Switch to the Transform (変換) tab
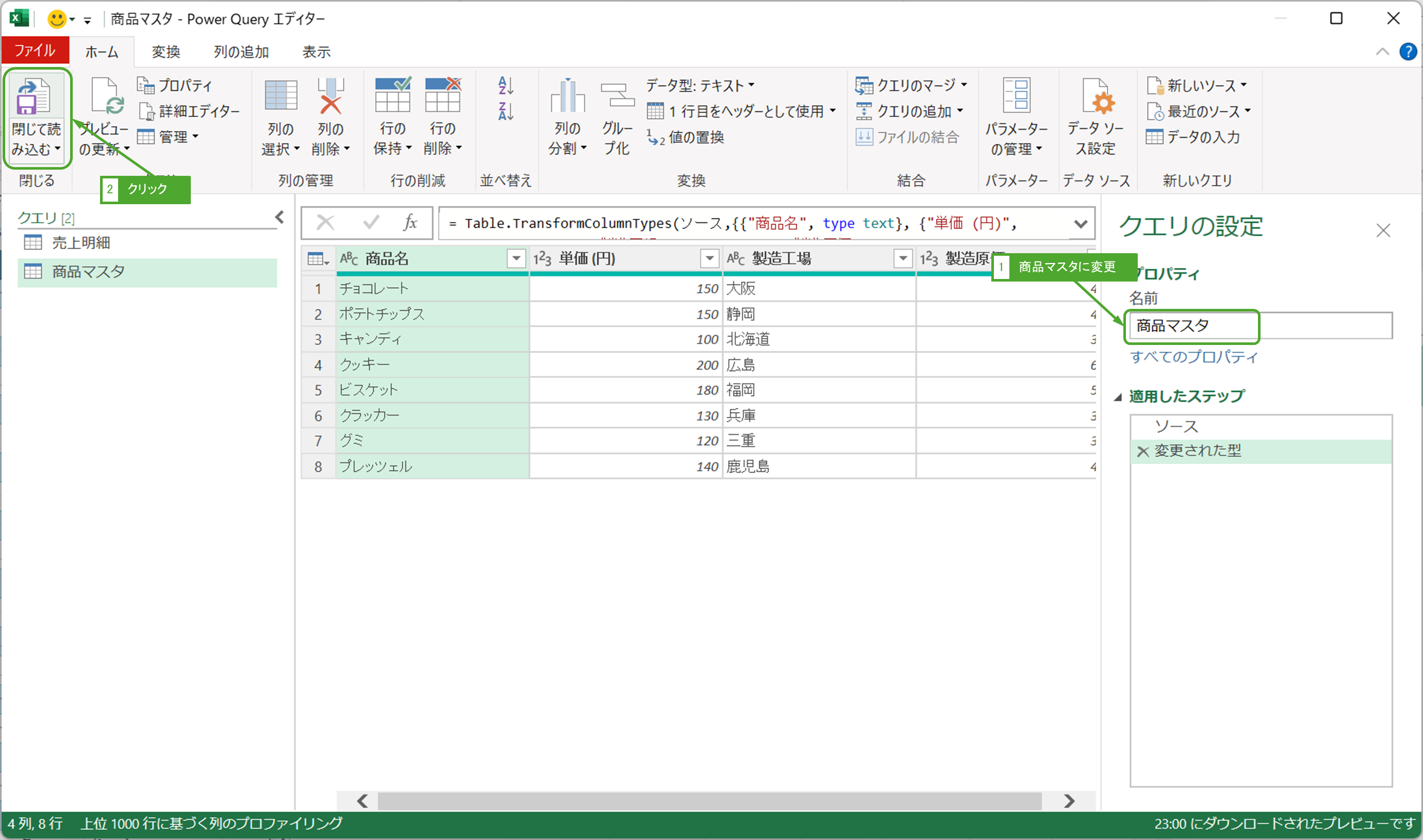Screen dimensions: 1423x840 pos(165,52)
